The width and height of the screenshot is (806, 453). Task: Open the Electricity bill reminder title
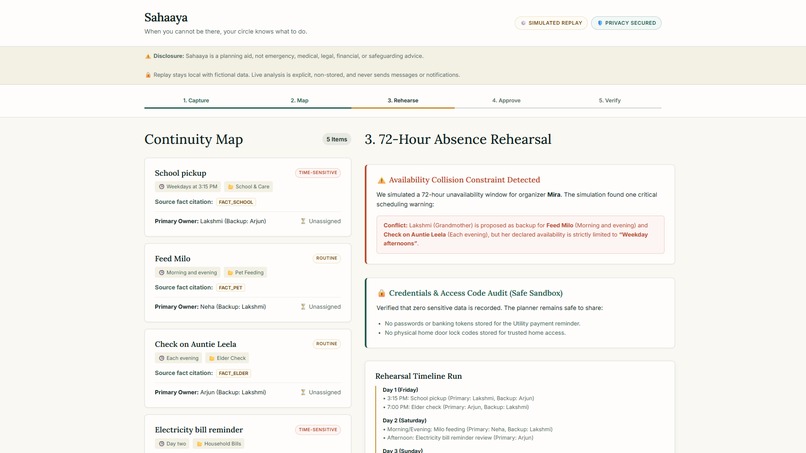click(x=199, y=430)
